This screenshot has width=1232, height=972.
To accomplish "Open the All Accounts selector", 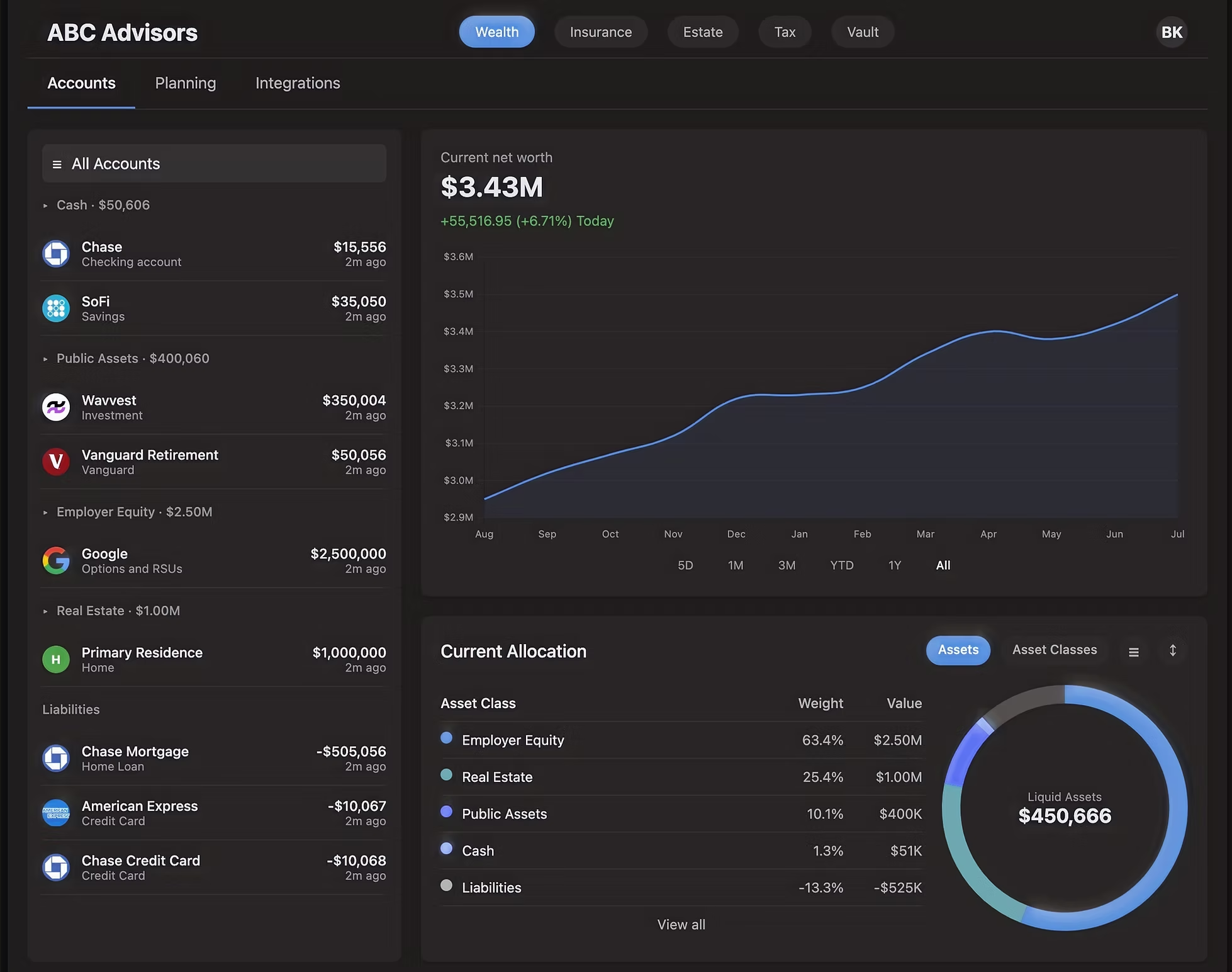I will 214,163.
